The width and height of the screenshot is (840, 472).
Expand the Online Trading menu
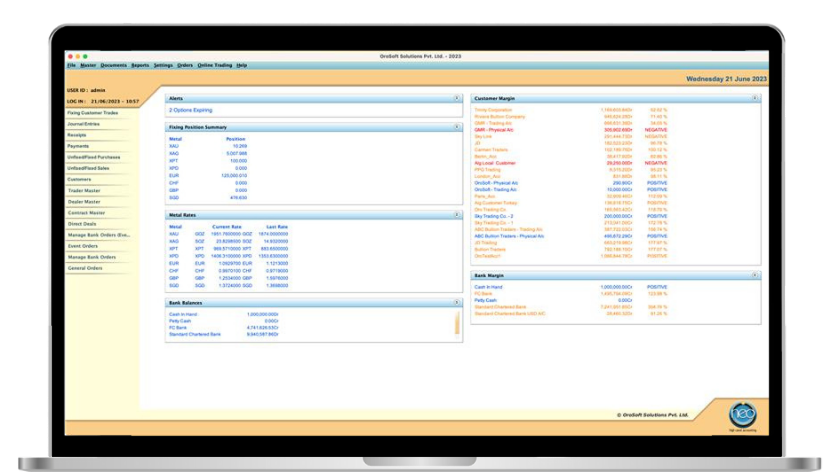point(214,65)
